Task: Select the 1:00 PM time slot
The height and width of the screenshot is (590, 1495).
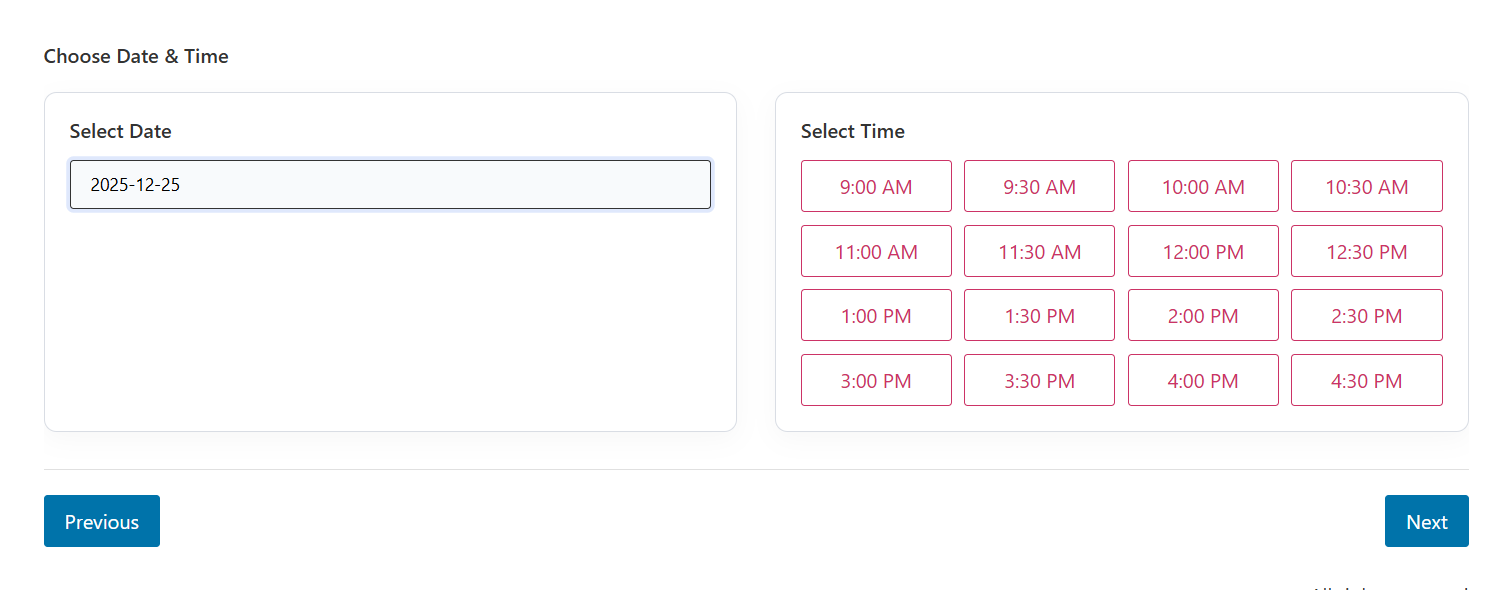Action: [876, 315]
